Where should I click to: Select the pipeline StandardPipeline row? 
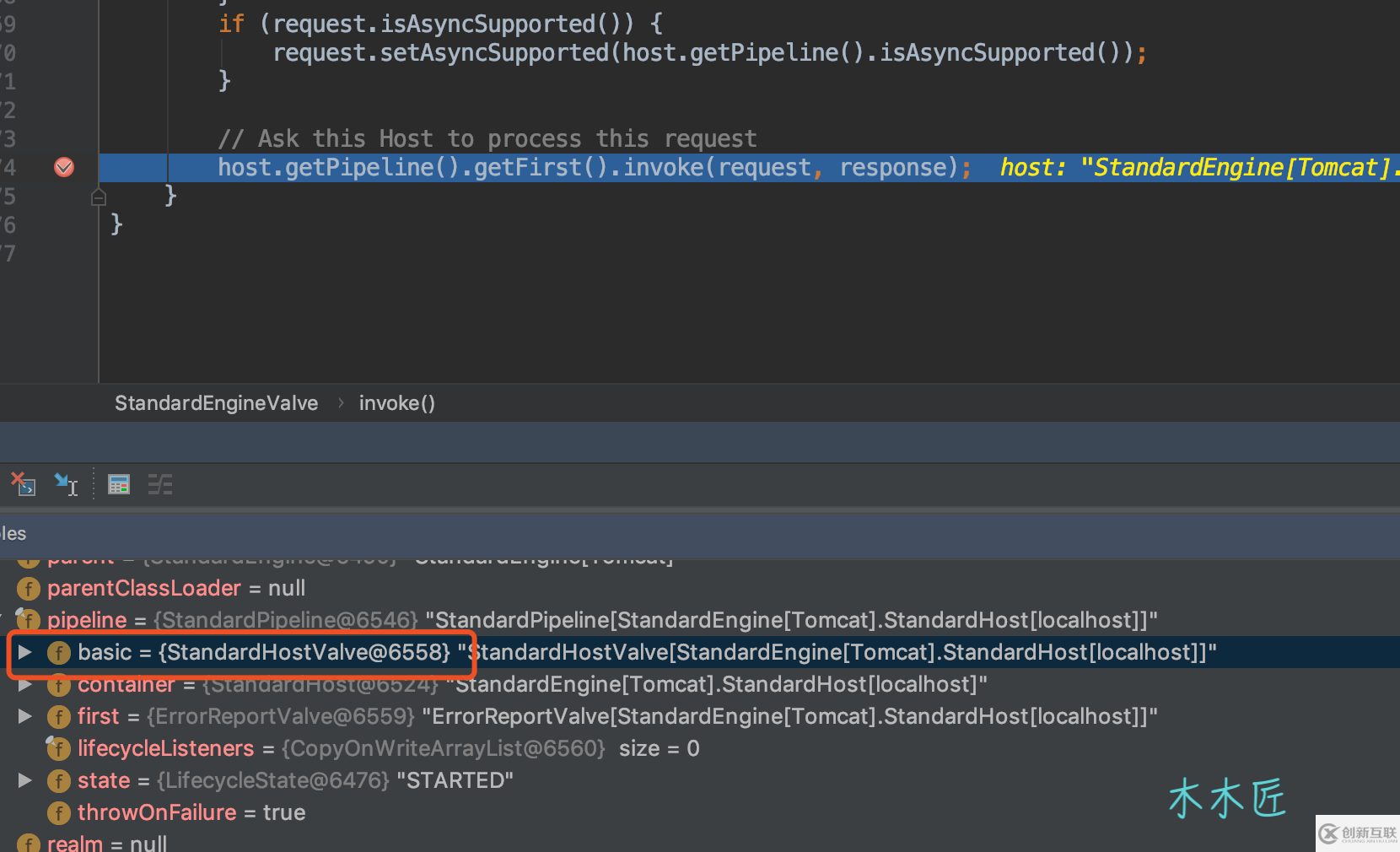[700, 620]
